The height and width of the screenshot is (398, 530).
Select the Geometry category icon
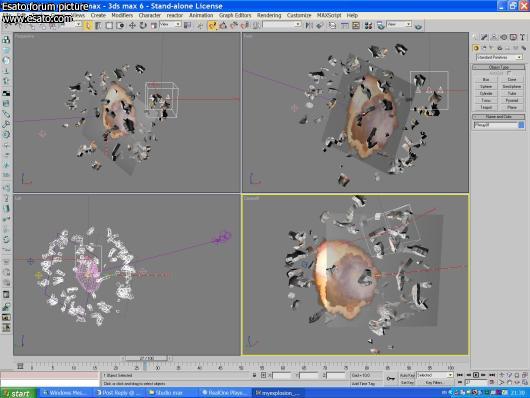tap(476, 48)
